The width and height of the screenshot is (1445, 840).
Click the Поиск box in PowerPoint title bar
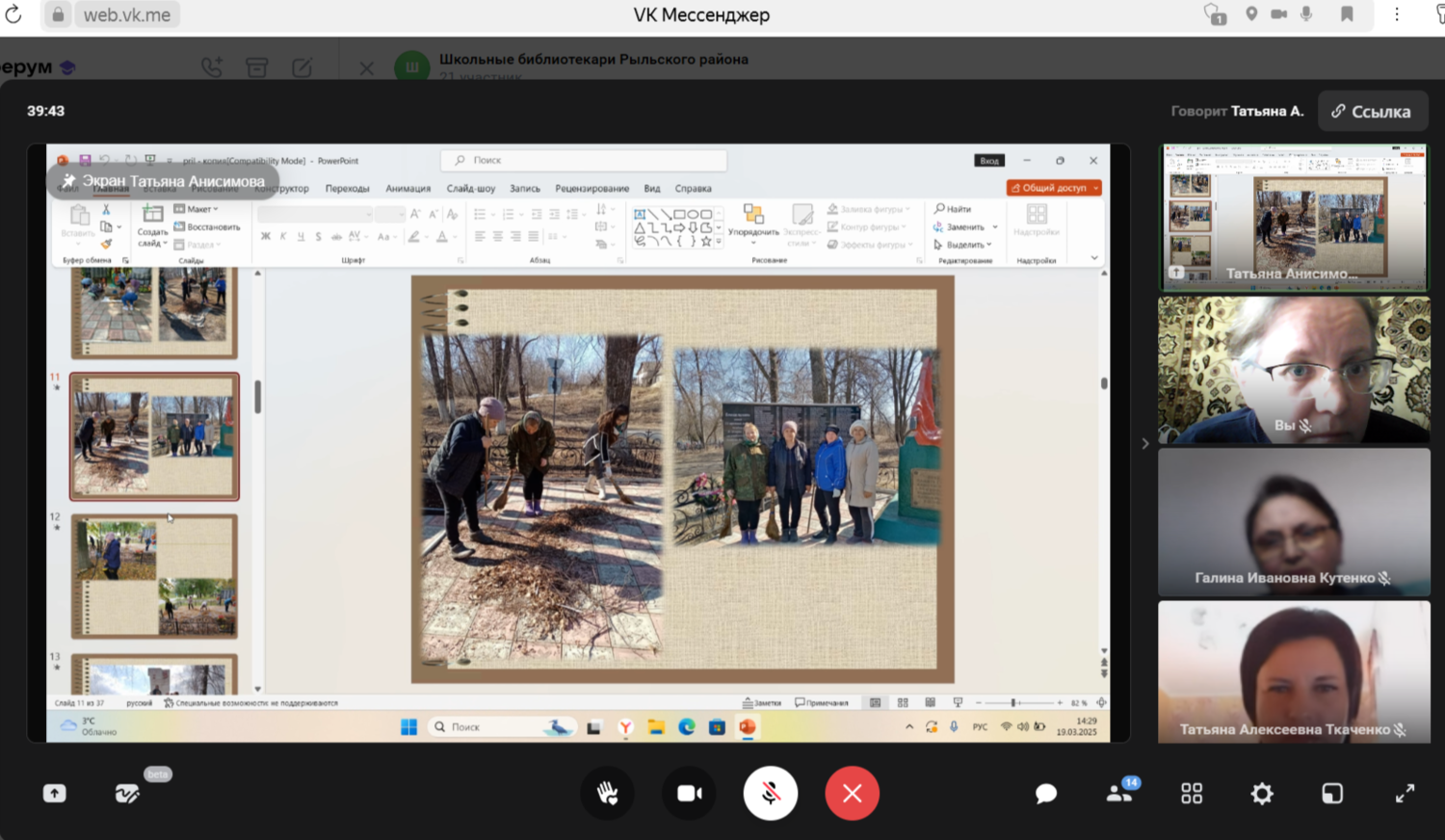[584, 160]
